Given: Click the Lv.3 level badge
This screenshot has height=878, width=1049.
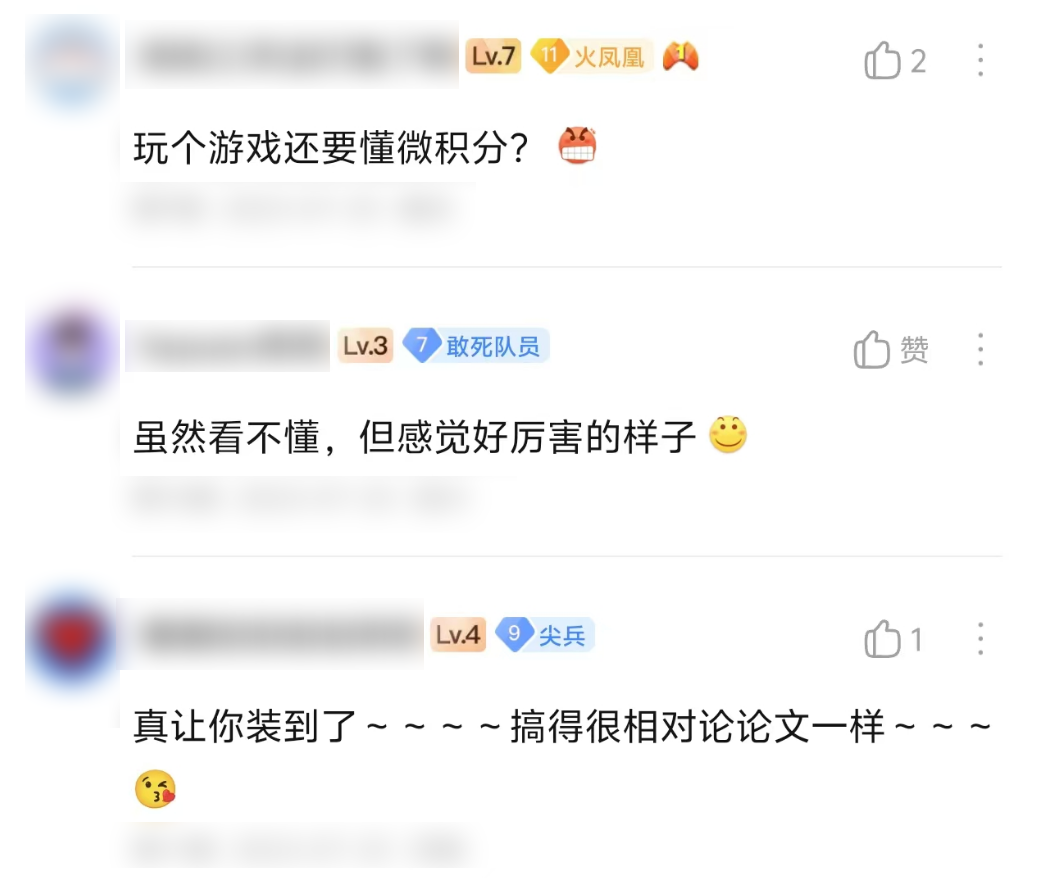Looking at the screenshot, I should 365,346.
